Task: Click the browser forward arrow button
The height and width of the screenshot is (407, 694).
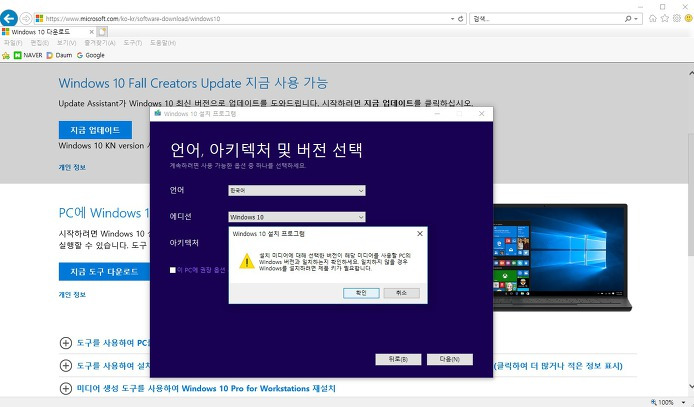Action: 26,19
